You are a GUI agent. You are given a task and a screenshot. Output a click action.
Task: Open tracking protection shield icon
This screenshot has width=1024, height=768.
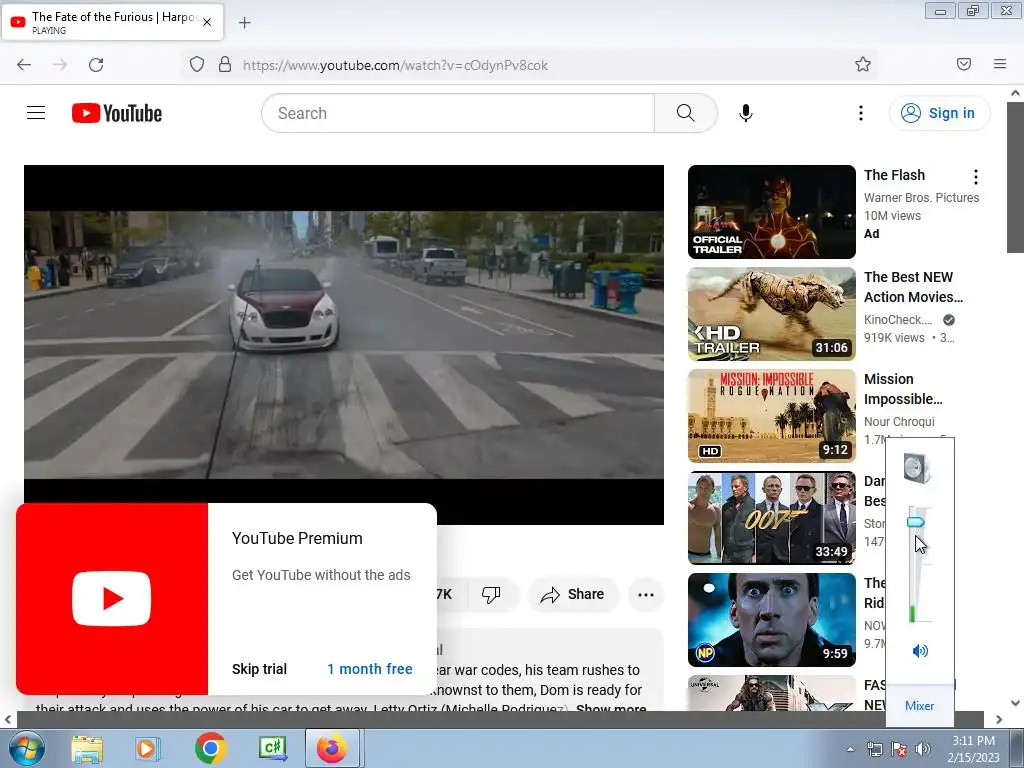point(197,65)
